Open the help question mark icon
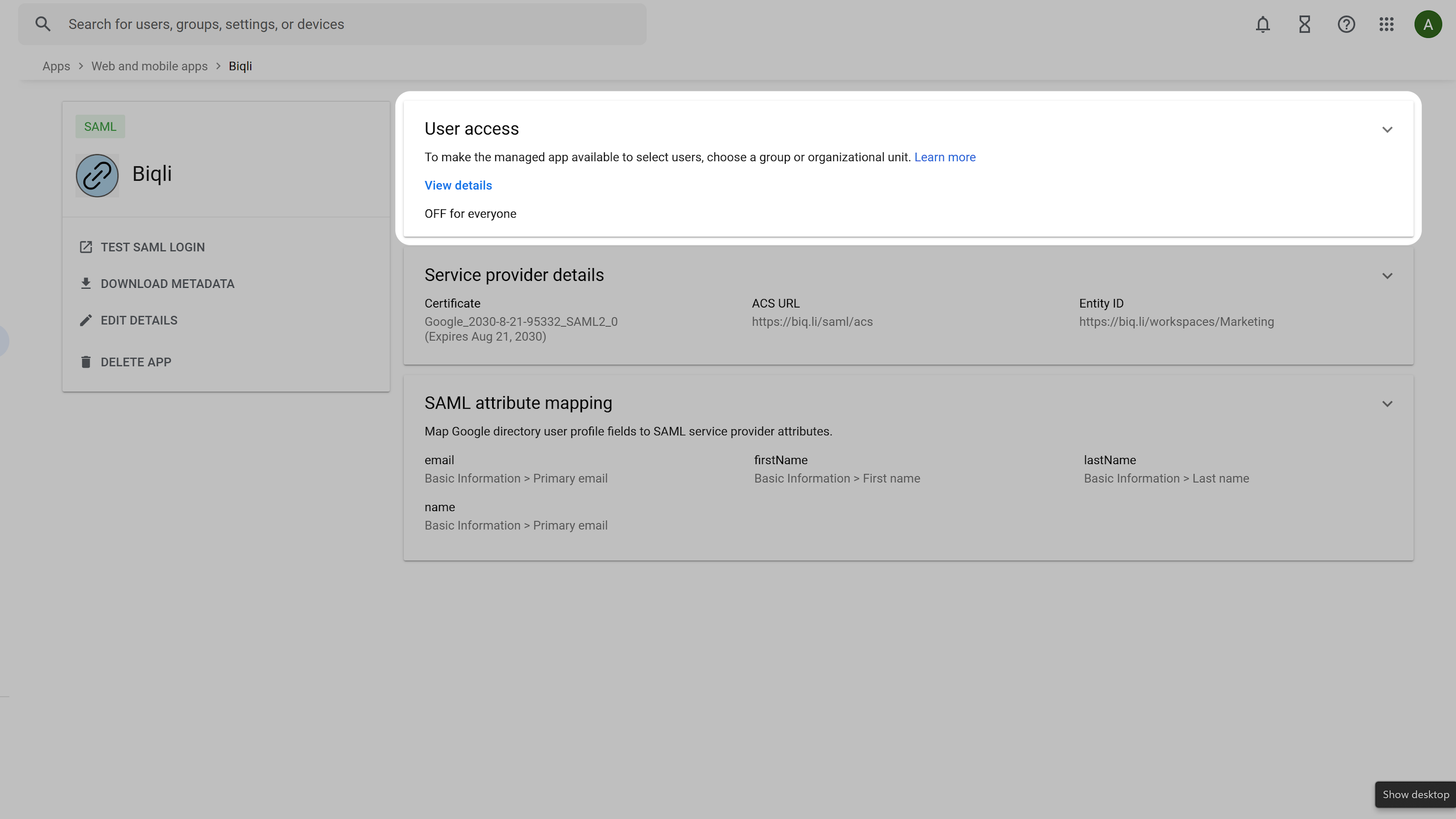The width and height of the screenshot is (1456, 819). coord(1346,24)
